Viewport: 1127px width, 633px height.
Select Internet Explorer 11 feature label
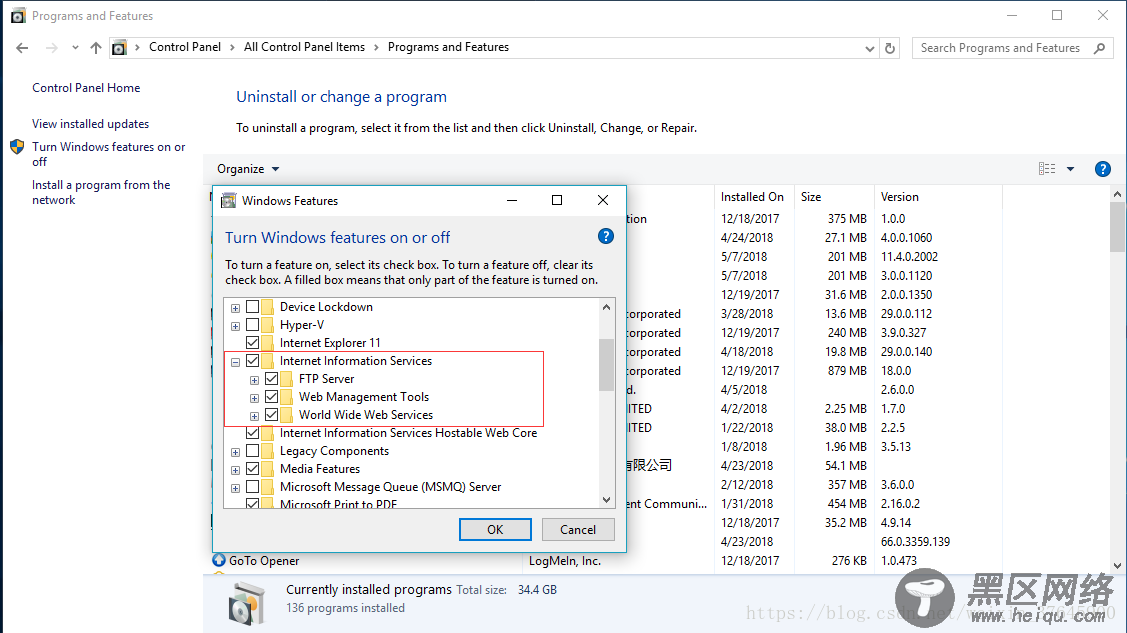tap(330, 343)
